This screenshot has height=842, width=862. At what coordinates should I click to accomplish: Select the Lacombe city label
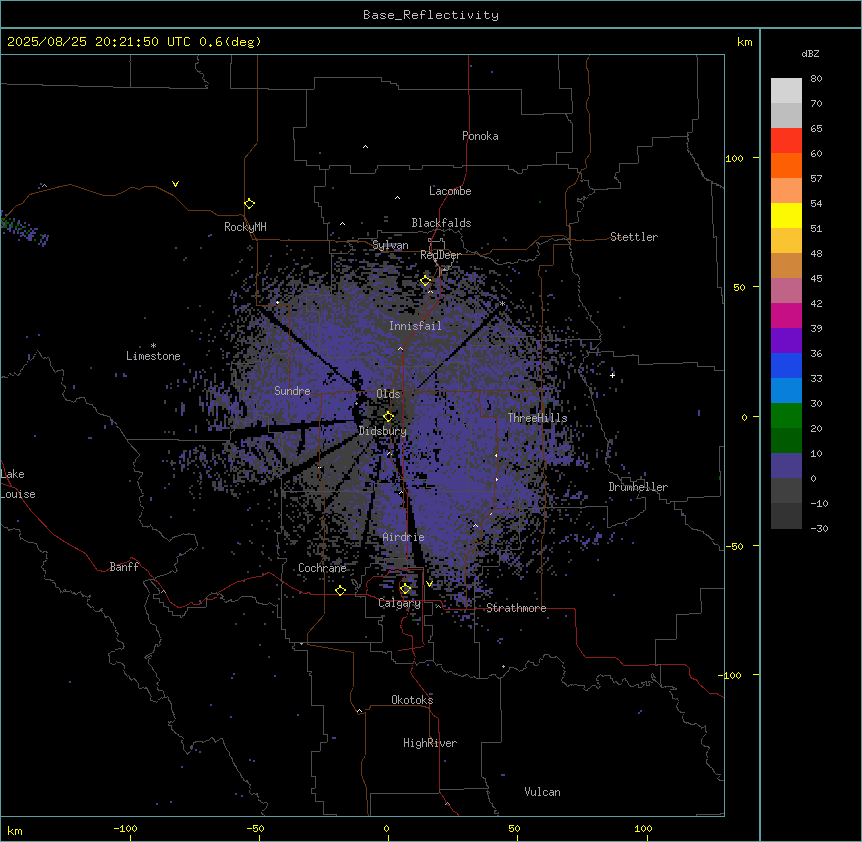point(450,191)
